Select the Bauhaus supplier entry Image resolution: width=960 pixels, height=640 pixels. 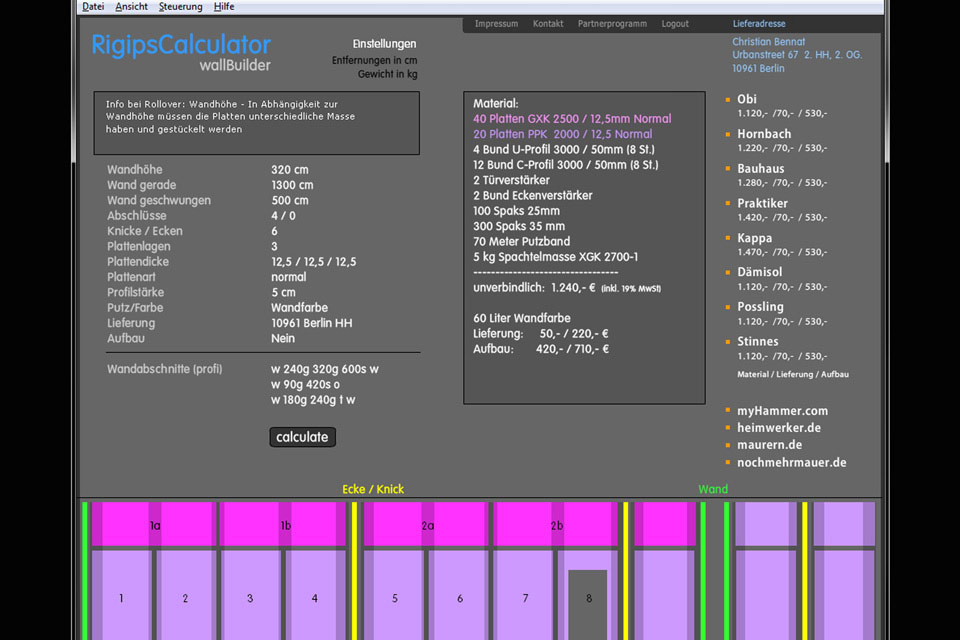(760, 168)
